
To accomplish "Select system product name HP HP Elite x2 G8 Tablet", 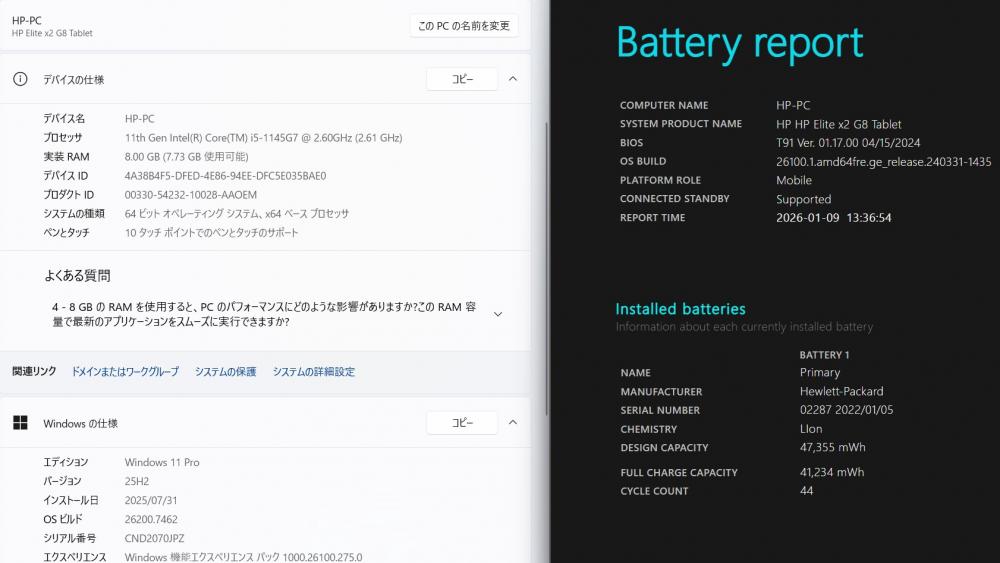I will 839,124.
